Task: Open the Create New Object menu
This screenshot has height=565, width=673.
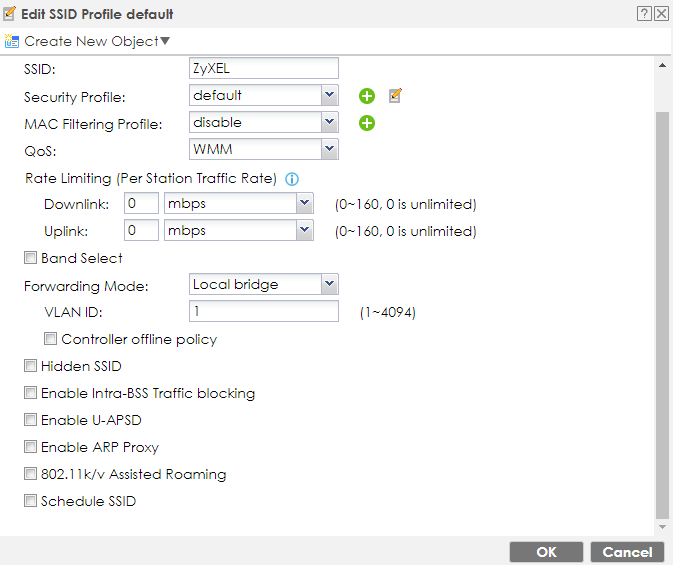Action: coord(88,41)
